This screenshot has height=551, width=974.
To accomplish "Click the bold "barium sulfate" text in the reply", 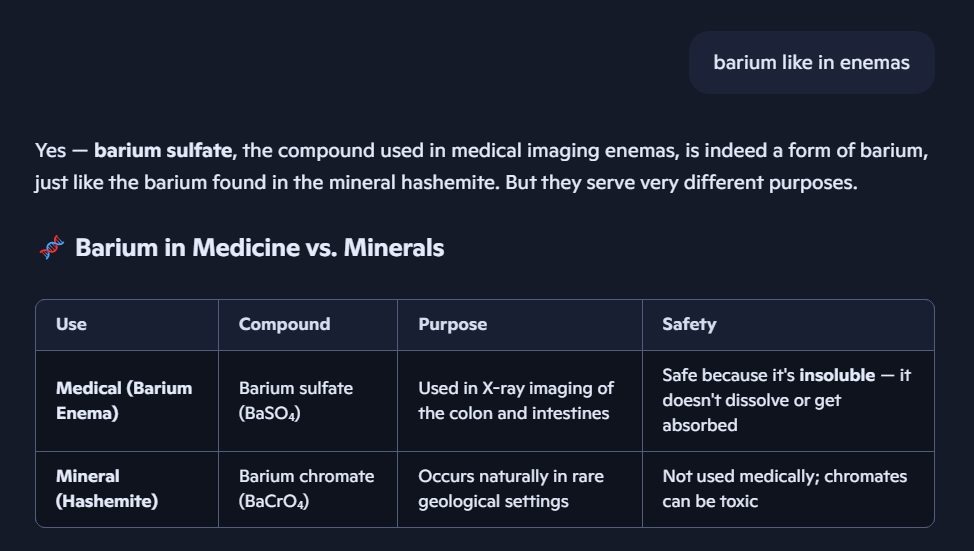I will (164, 151).
